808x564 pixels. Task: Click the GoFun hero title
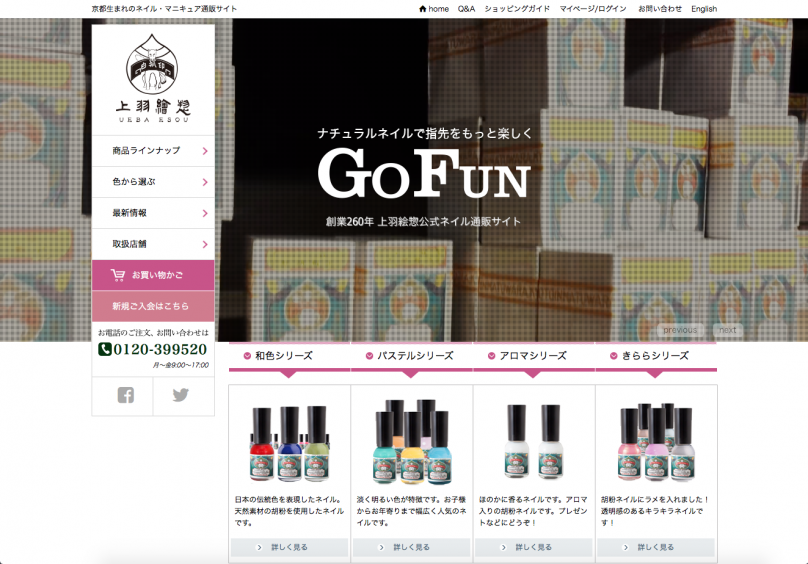[424, 174]
